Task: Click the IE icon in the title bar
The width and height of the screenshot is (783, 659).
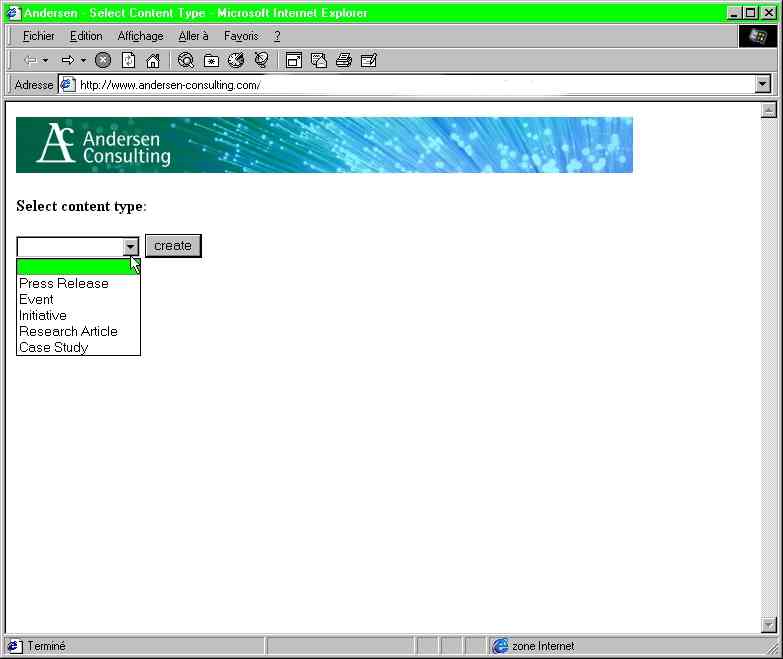Action: 13,13
